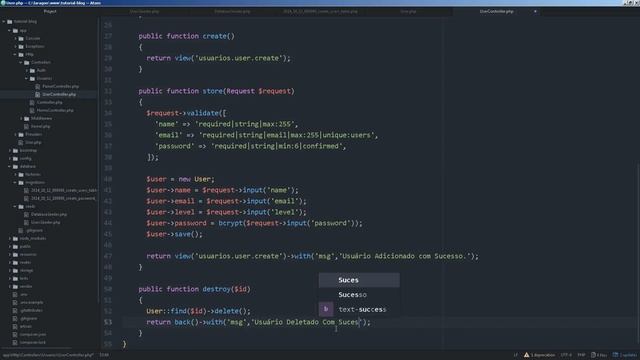
Task: Collapse the tutorial-blog project root
Action: point(4,22)
